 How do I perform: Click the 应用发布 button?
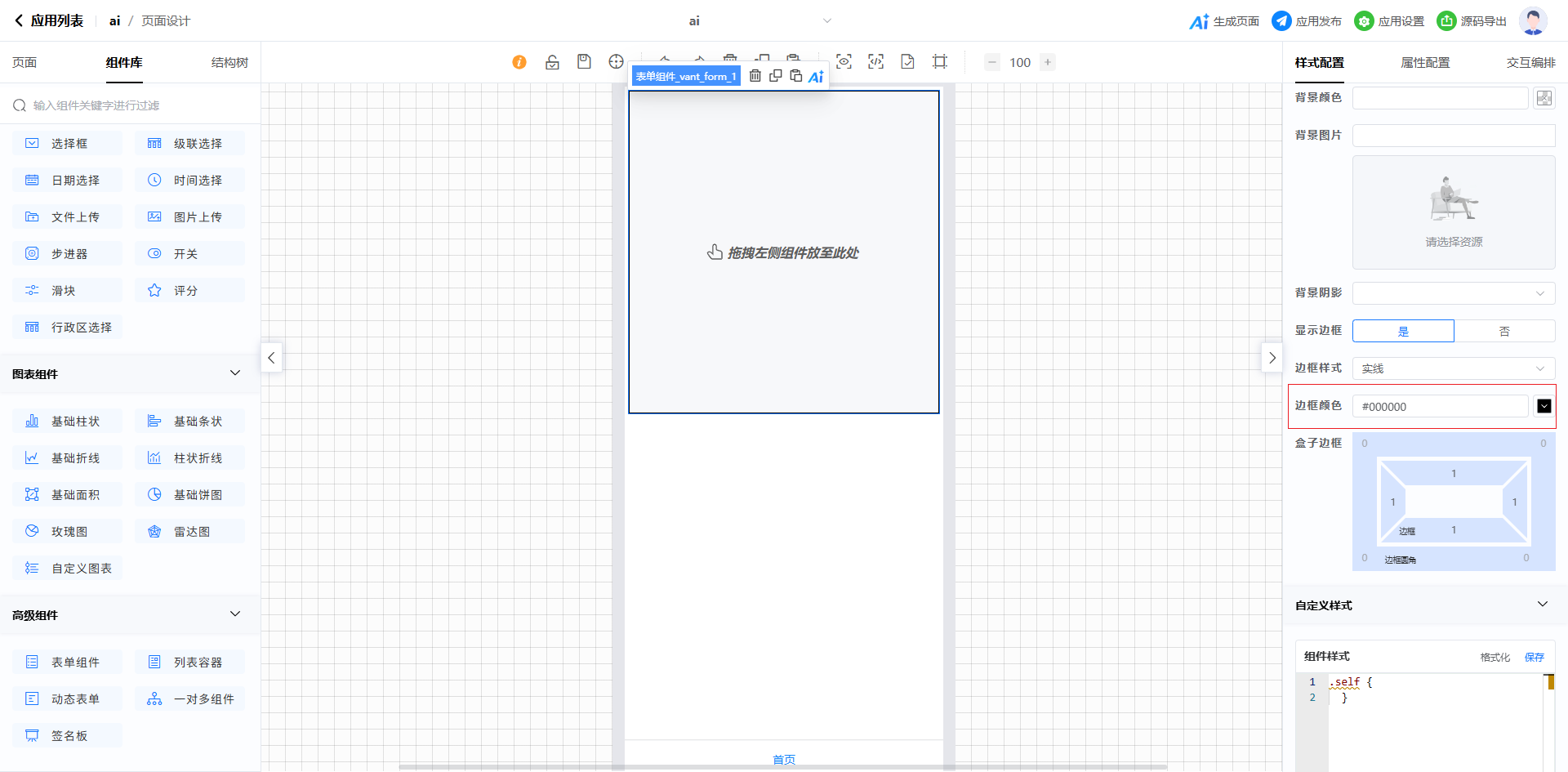(1307, 21)
